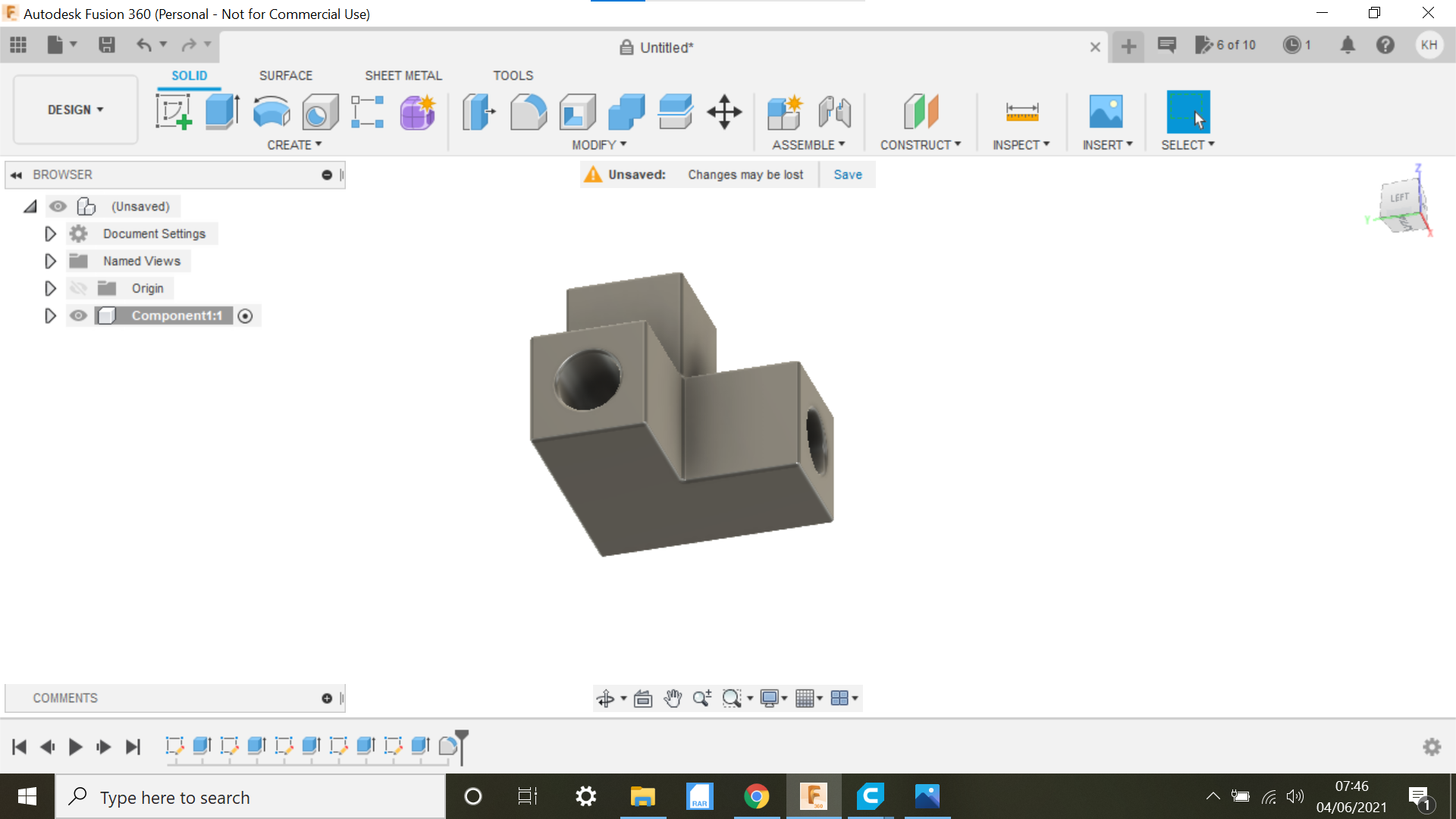Open the ASSEMBLE dropdown menu

click(x=808, y=145)
